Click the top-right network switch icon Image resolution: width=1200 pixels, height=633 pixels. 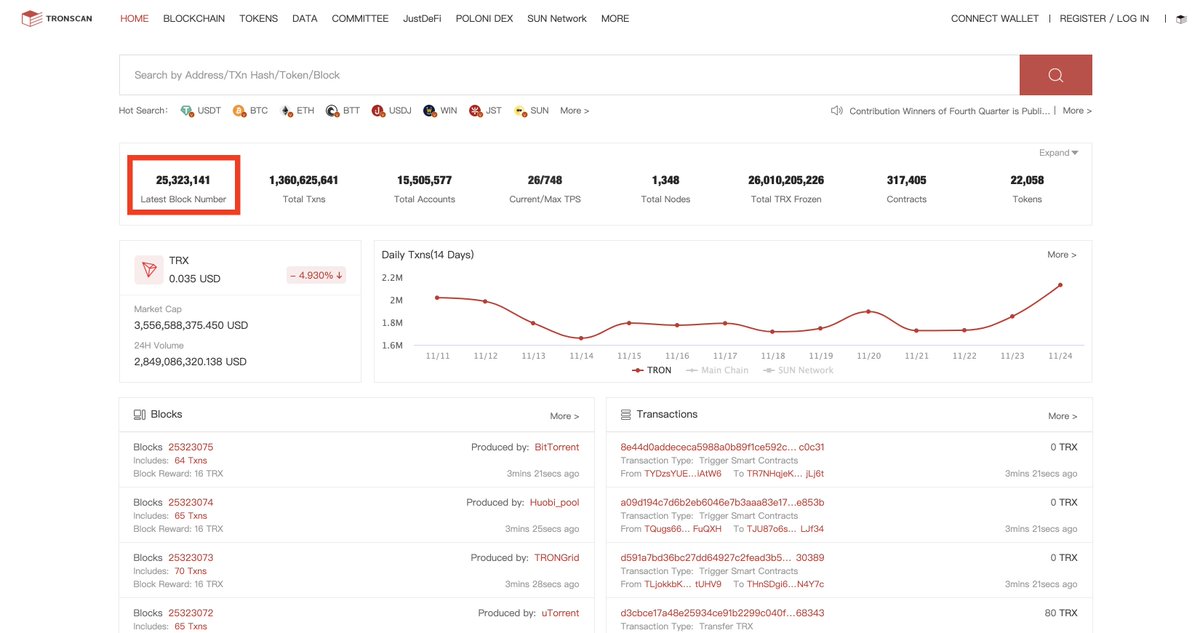pos(1181,19)
